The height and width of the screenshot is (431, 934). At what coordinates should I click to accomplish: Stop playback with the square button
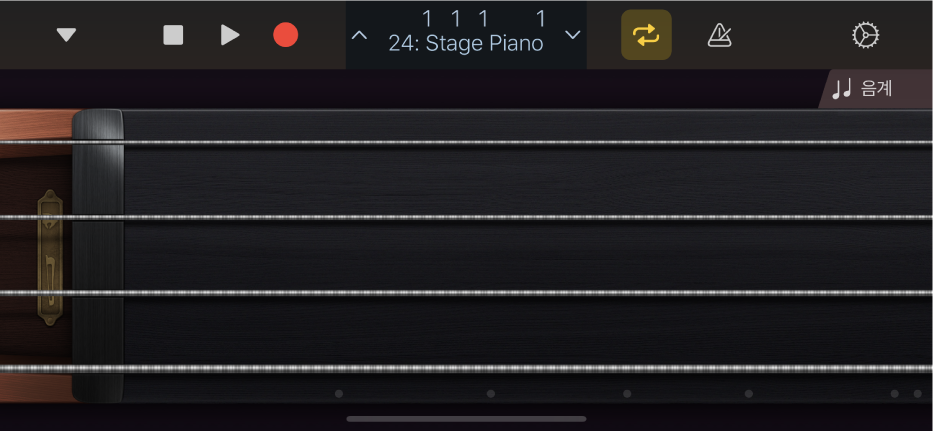pos(173,35)
